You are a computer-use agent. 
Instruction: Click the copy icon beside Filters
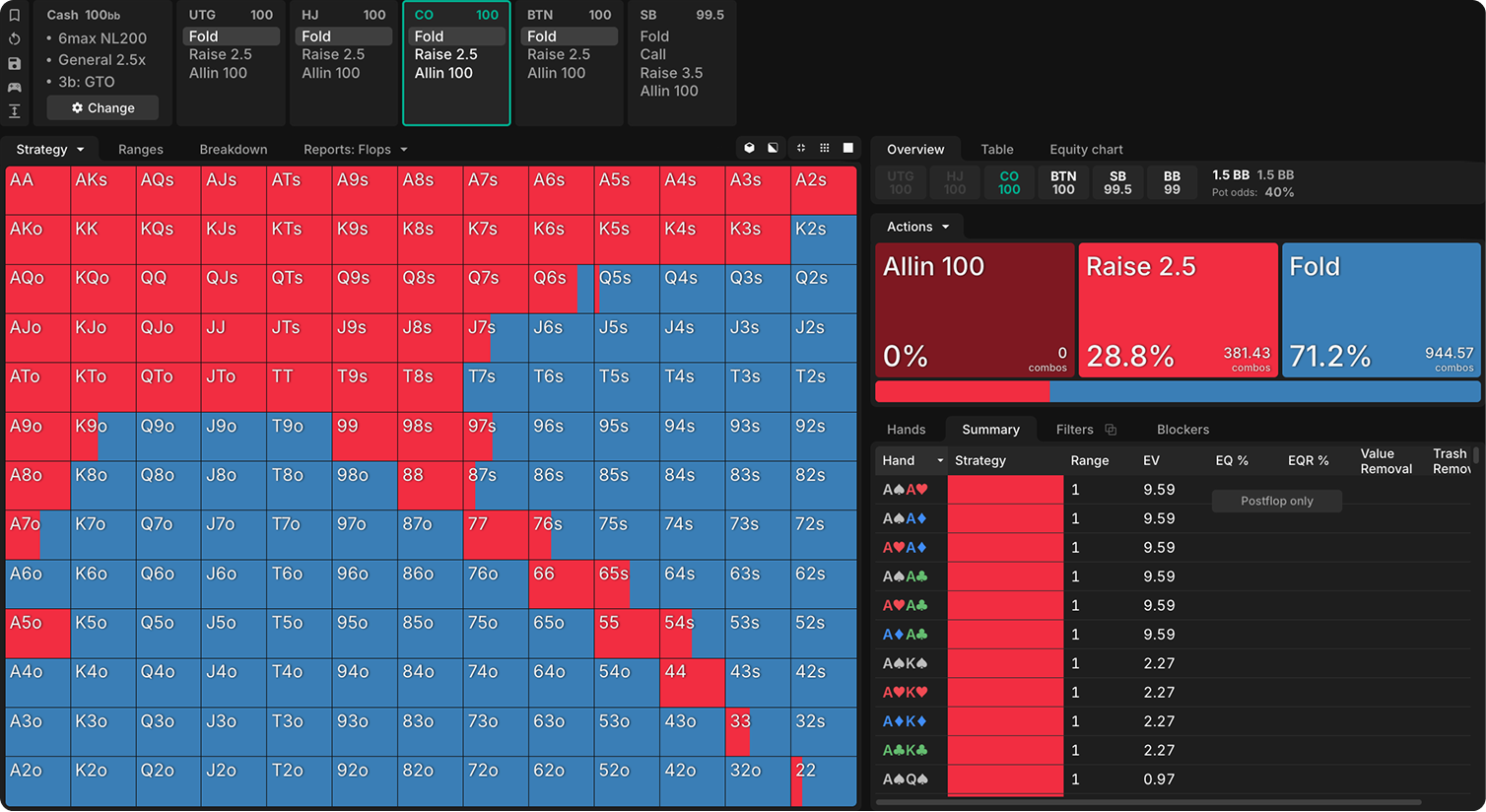1111,430
